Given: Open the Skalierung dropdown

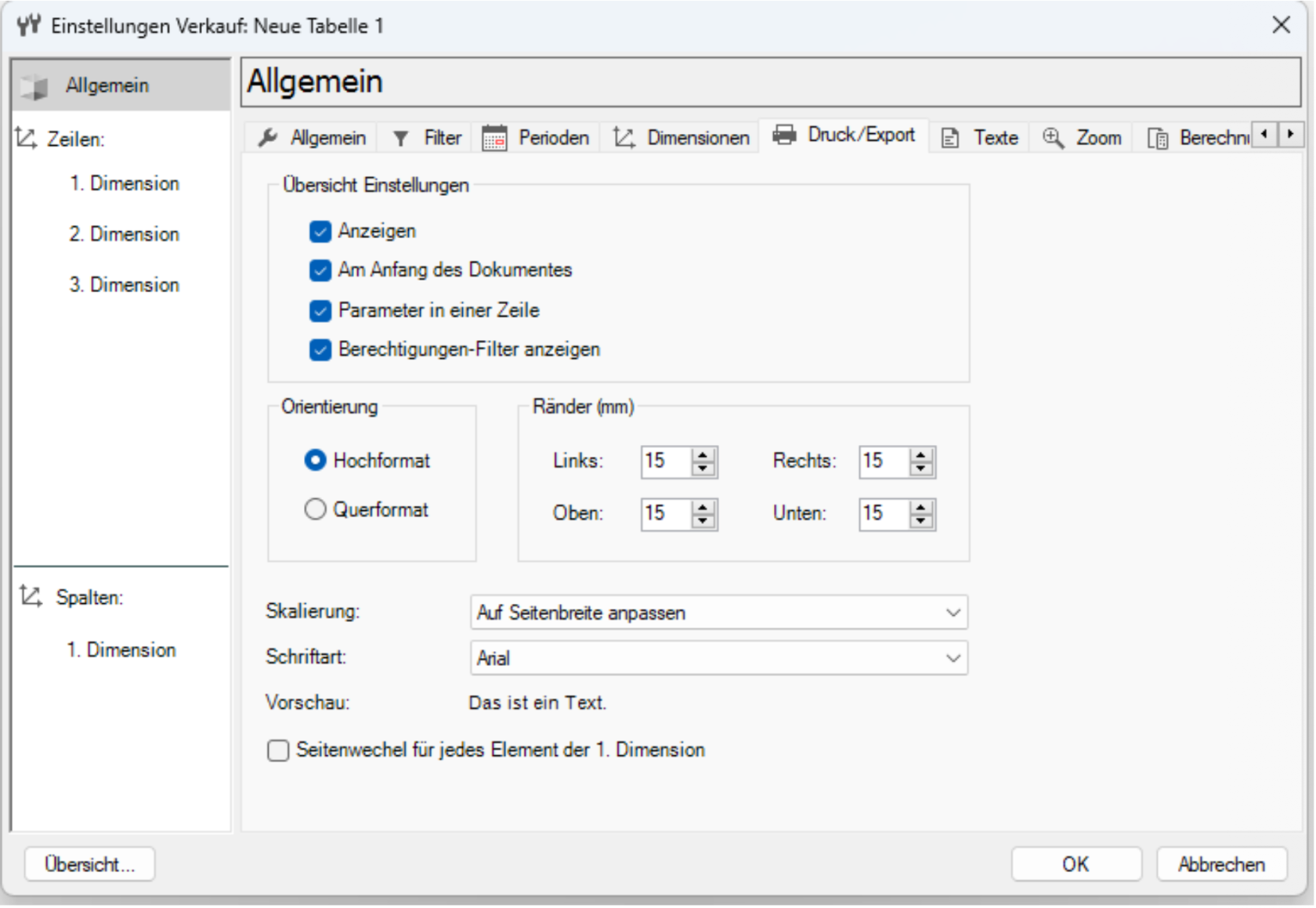Looking at the screenshot, I should [x=718, y=613].
